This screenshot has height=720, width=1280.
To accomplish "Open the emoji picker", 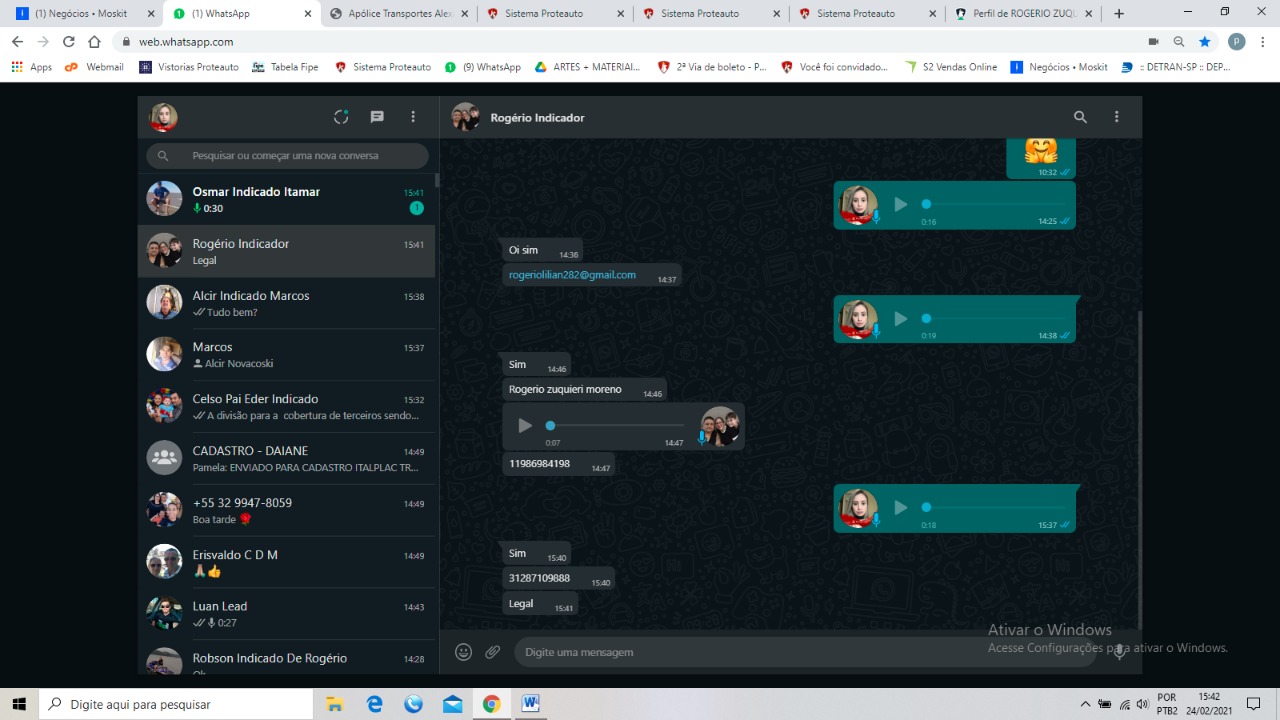I will pyautogui.click(x=463, y=652).
